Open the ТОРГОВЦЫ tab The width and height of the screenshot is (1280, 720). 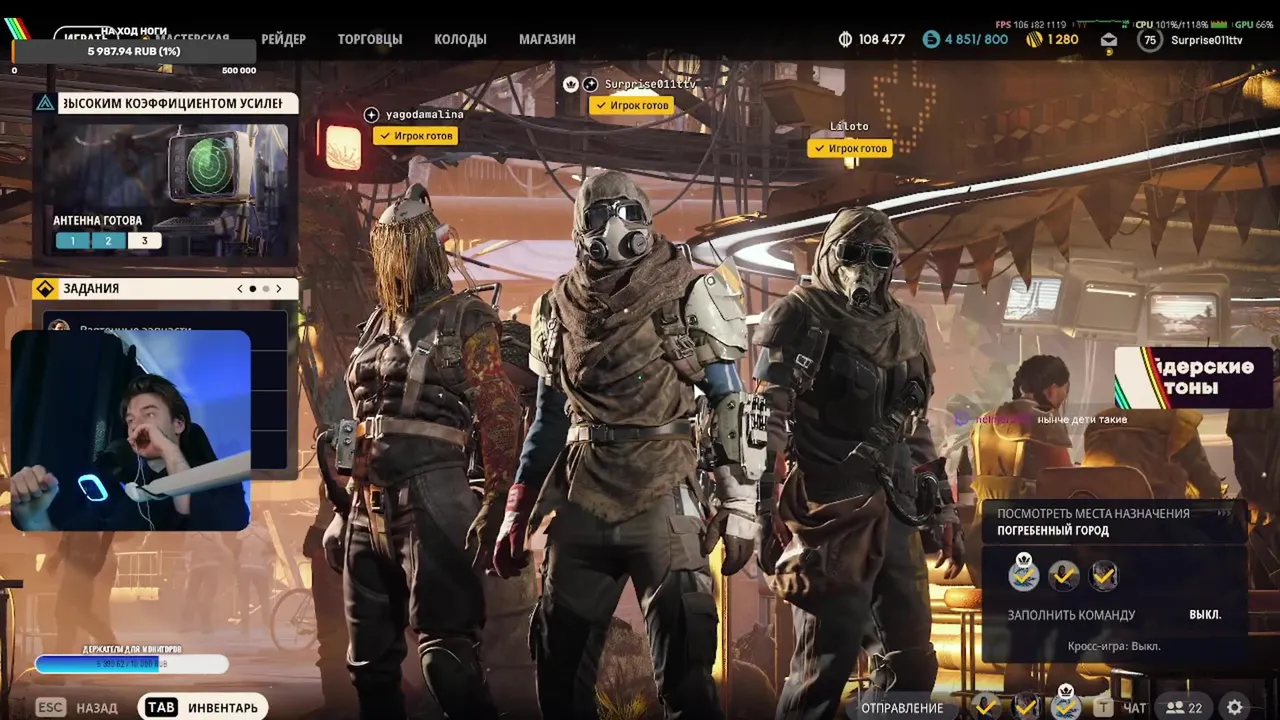pyautogui.click(x=370, y=39)
